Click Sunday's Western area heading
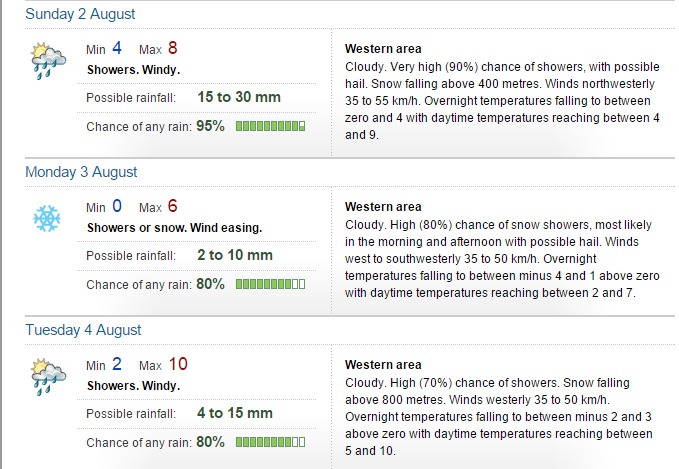Image resolution: width=679 pixels, height=469 pixels. (383, 49)
